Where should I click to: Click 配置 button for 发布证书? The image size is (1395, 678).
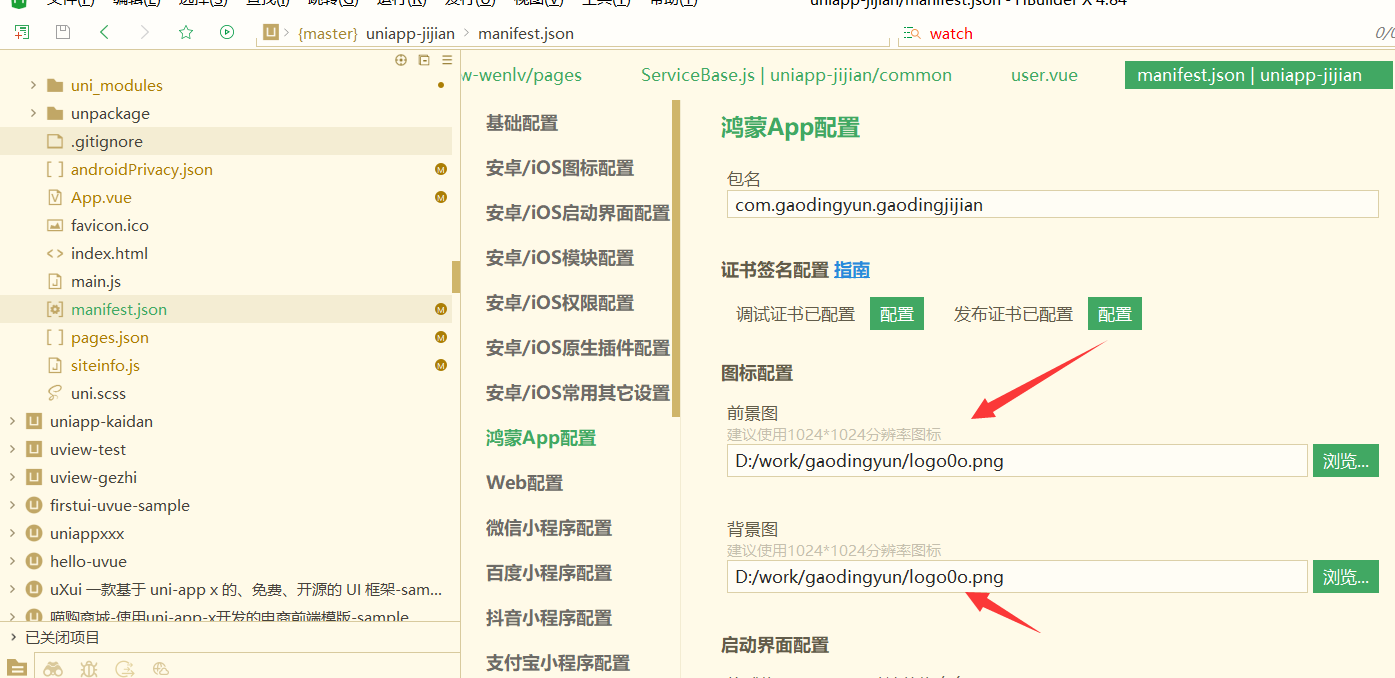click(x=1115, y=314)
